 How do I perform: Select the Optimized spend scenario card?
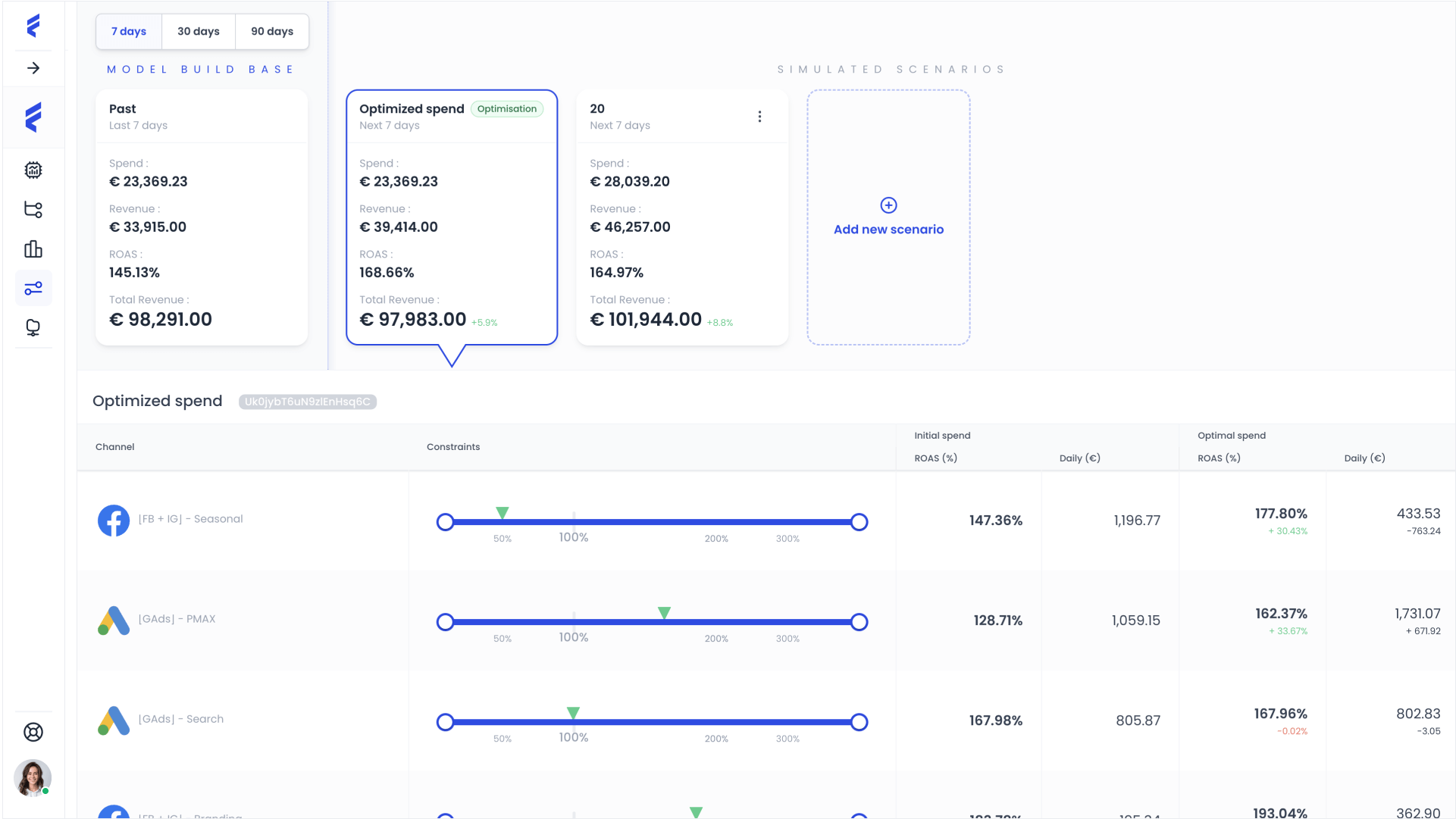pos(452,217)
